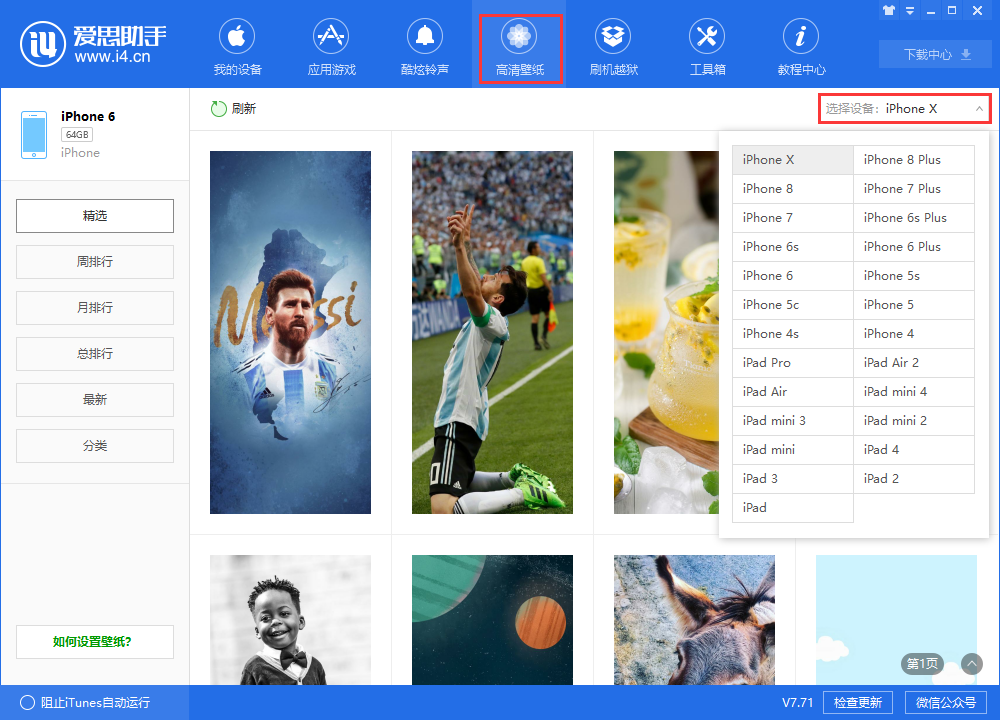This screenshot has width=1000, height=720.
Task: Click the 酷炫铃声 bell icon
Action: click(425, 38)
